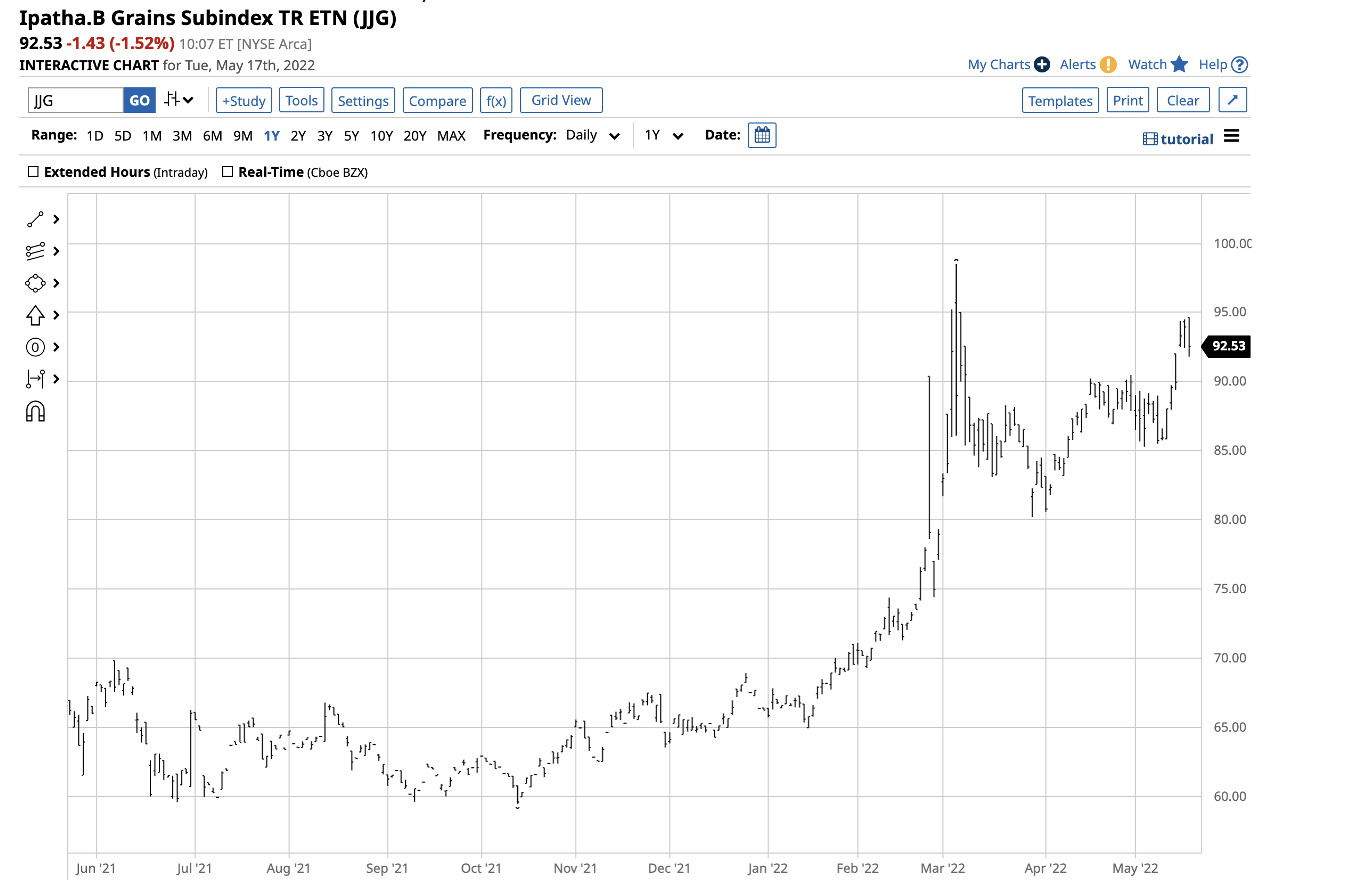Click the Watch link

click(x=1147, y=64)
